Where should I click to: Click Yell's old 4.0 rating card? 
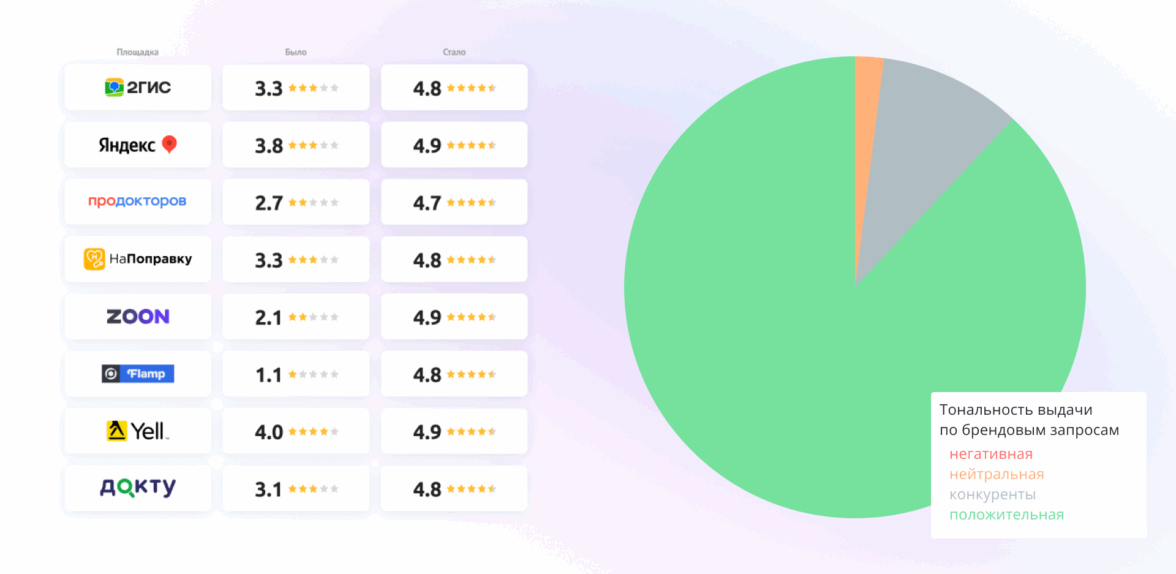click(x=296, y=431)
